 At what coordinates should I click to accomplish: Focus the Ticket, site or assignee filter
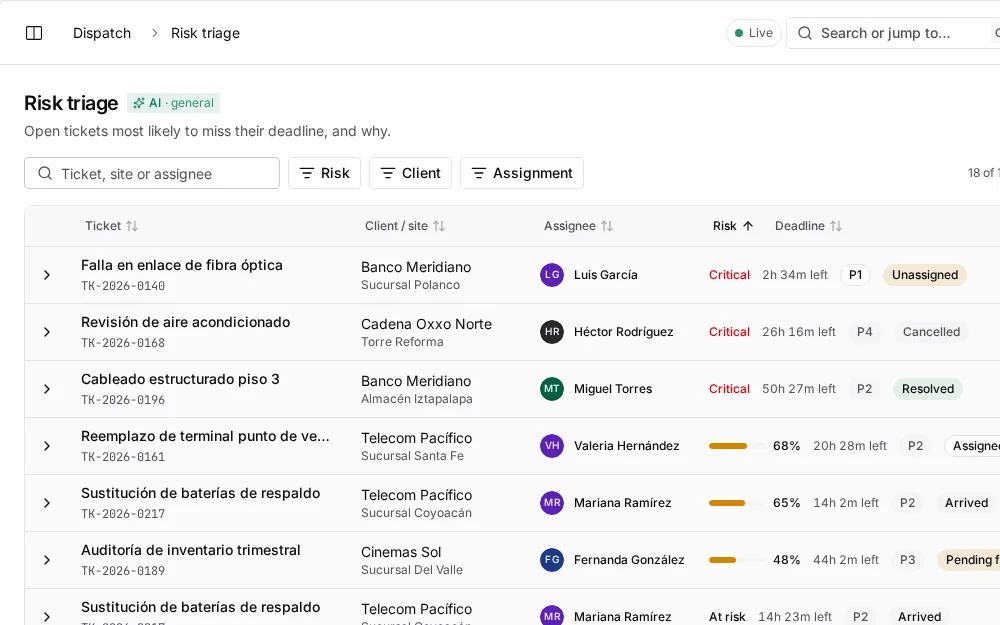click(x=152, y=173)
